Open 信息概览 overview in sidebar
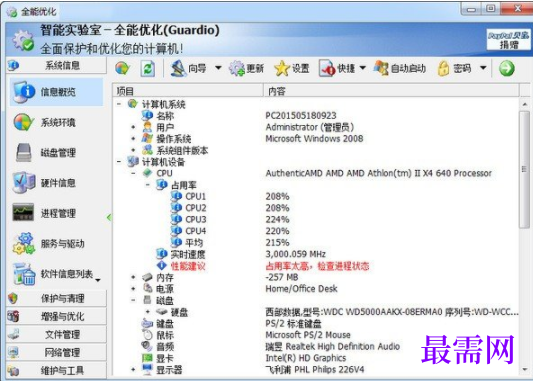The image size is (533, 381). (56, 92)
